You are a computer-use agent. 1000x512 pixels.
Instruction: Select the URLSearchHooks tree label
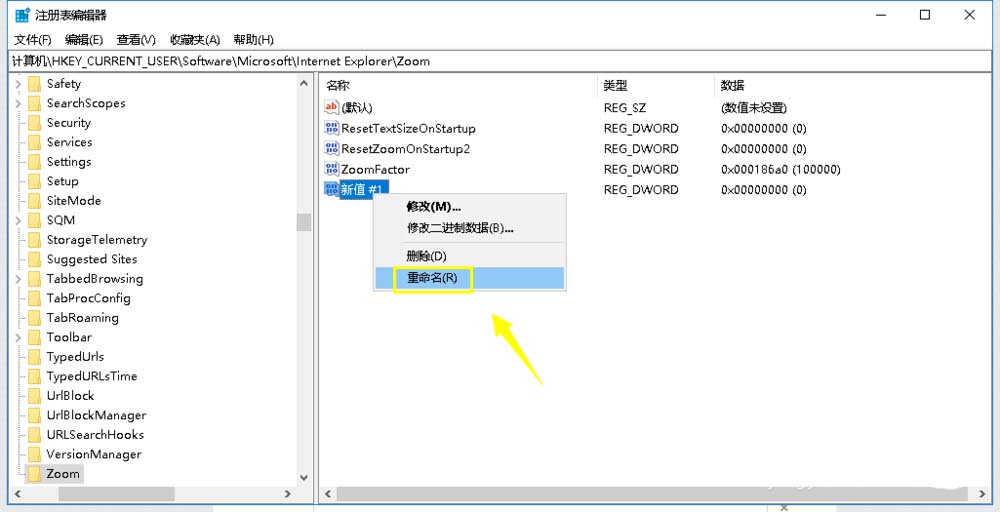coord(95,435)
